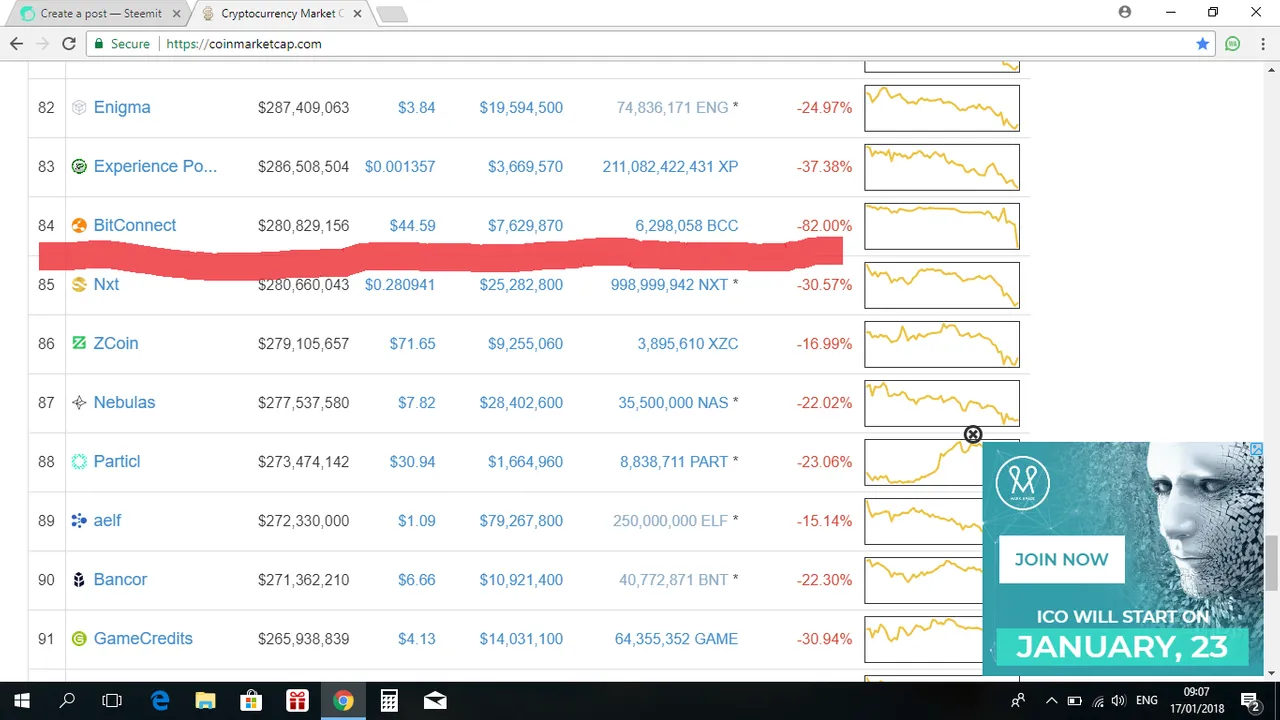This screenshot has width=1280, height=720.
Task: Open the ZCoin link
Action: coord(116,343)
